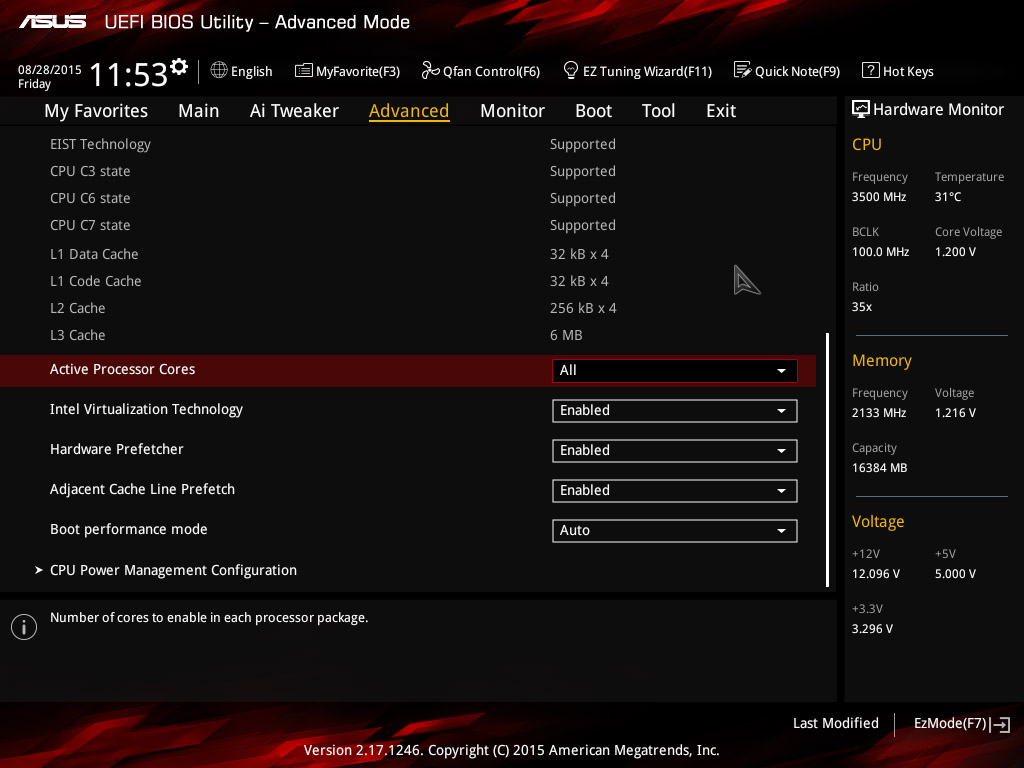
Task: Select the Hardware Prefetcher label
Action: 117,449
